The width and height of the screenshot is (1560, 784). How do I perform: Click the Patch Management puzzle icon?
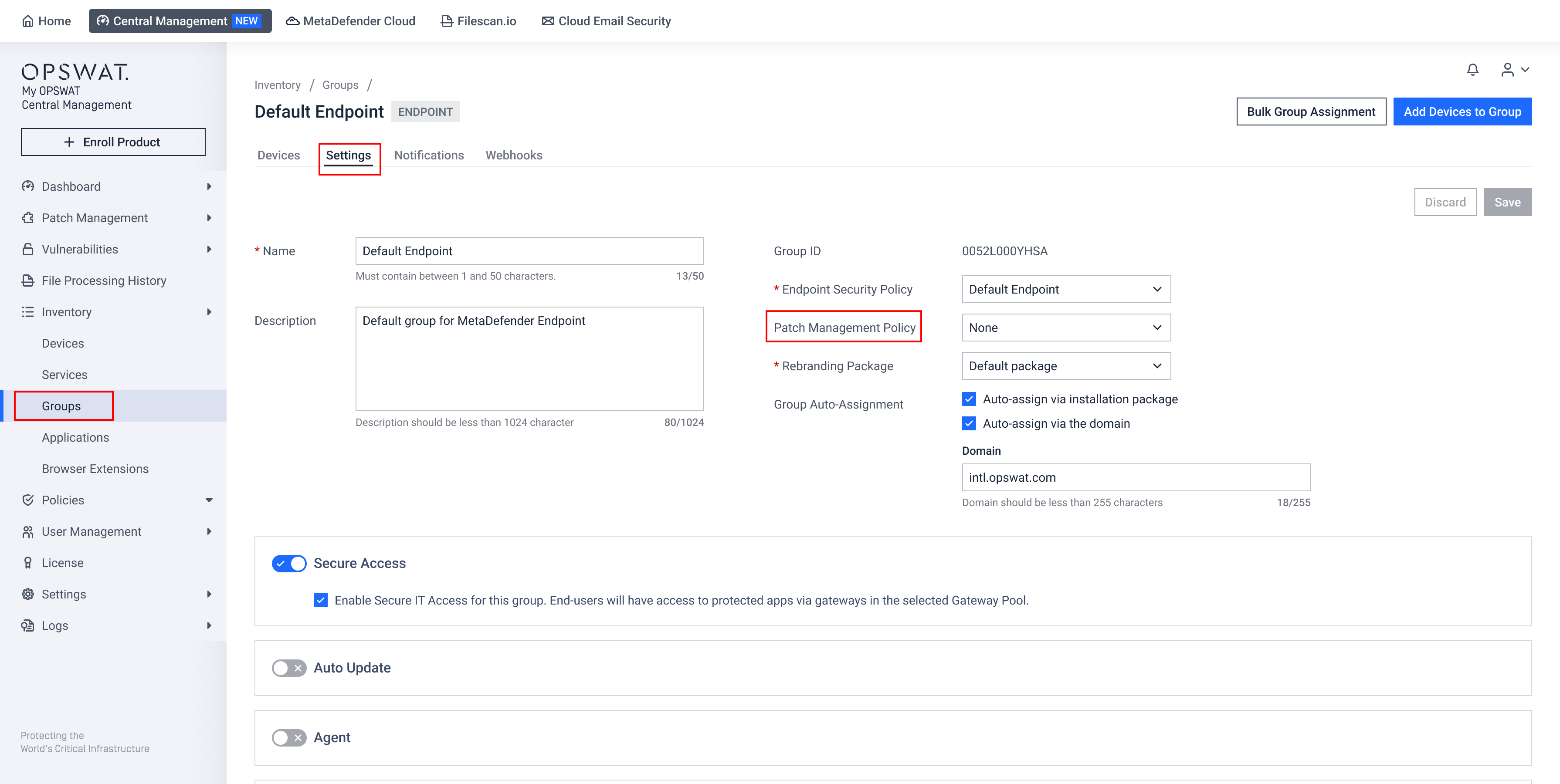point(28,218)
